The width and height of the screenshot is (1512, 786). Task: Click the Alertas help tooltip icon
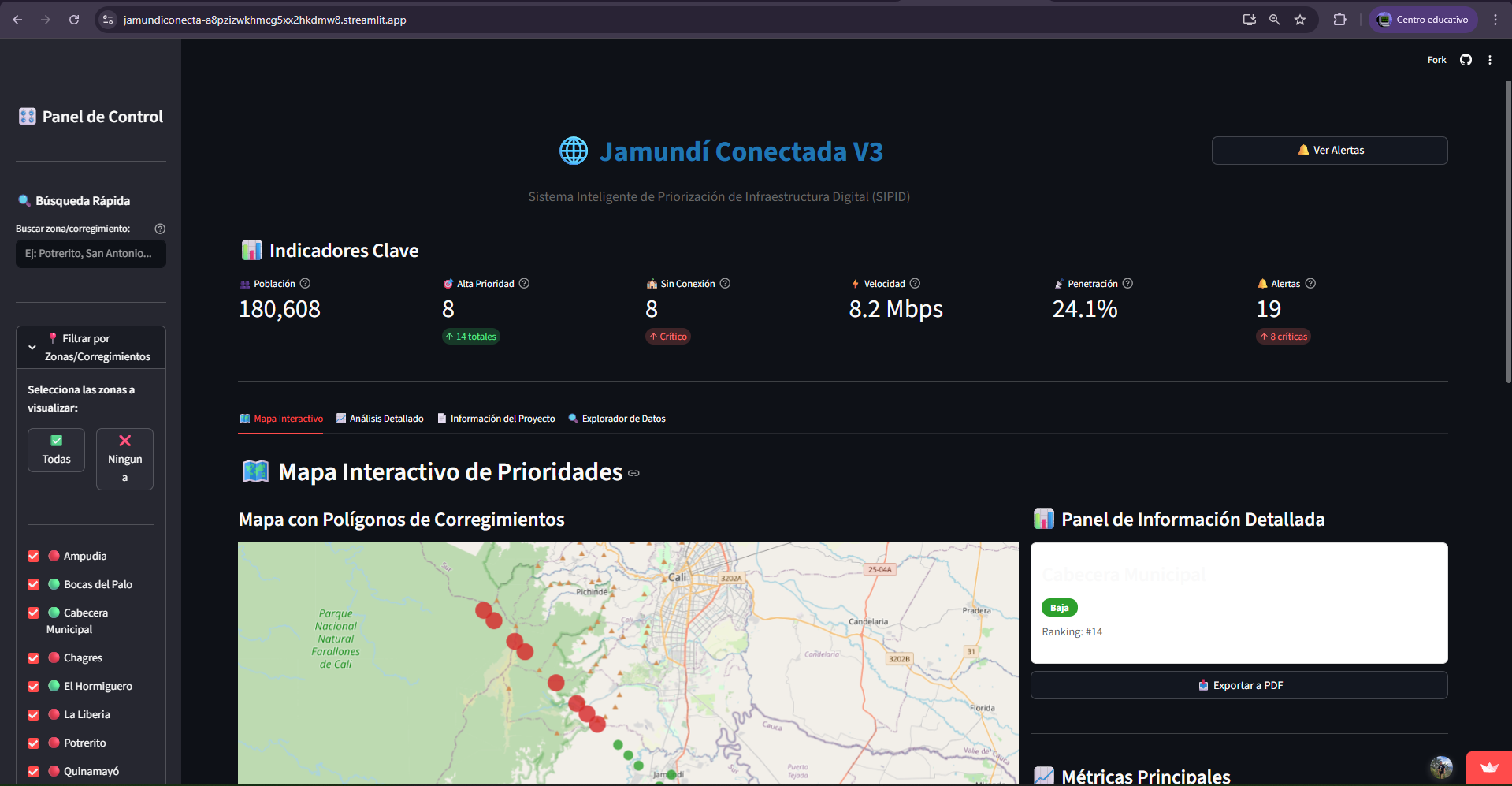(x=1310, y=284)
